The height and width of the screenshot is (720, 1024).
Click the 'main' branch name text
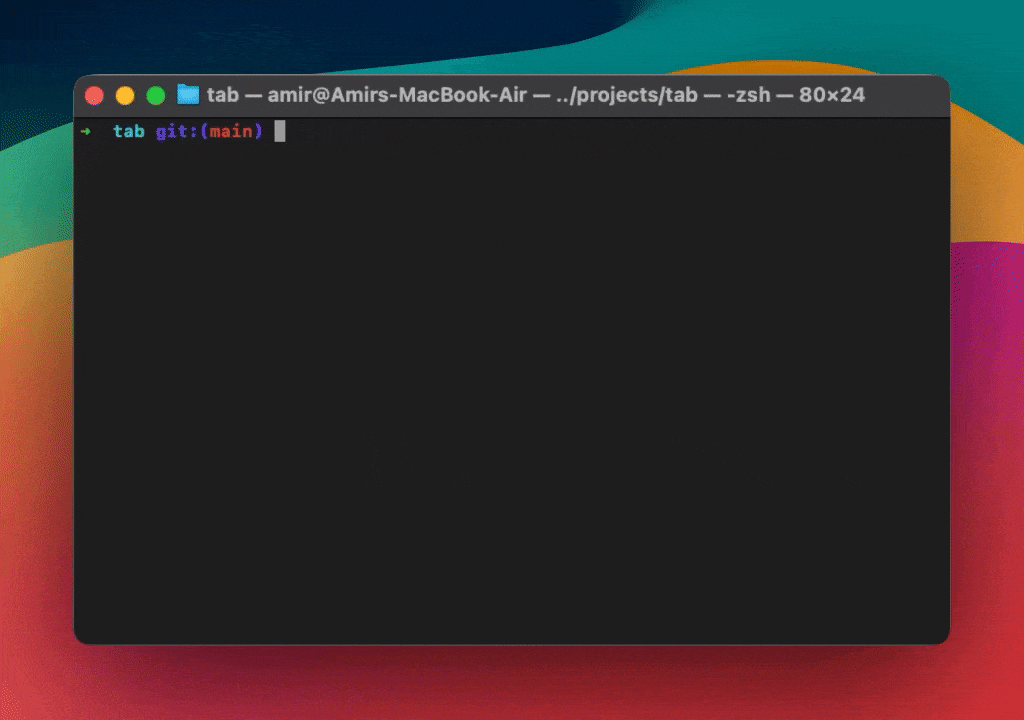(x=230, y=131)
